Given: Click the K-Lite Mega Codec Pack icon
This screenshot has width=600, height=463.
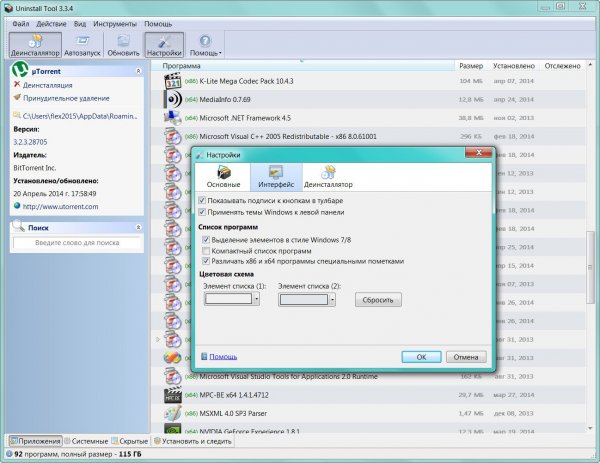Looking at the screenshot, I should (173, 81).
